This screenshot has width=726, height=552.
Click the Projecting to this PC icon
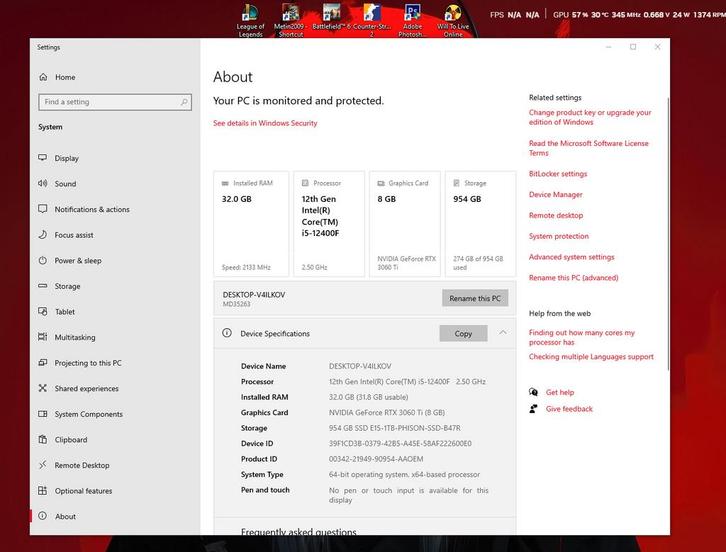pyautogui.click(x=43, y=363)
